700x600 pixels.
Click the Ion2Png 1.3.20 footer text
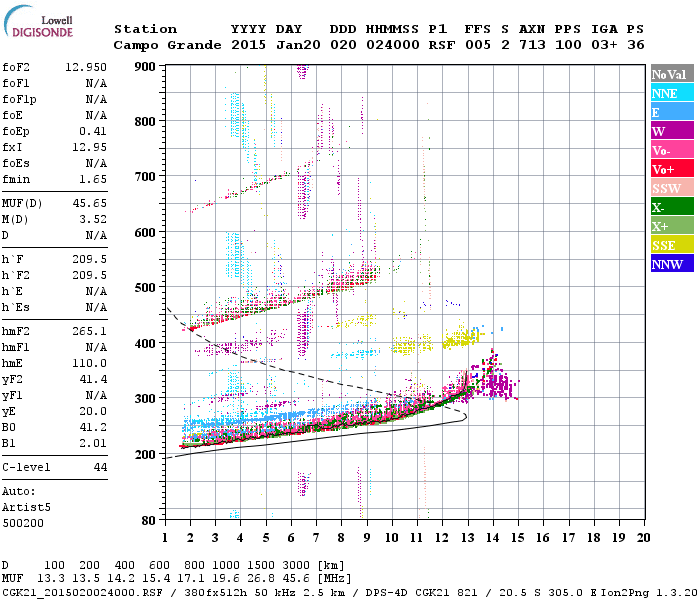tap(649, 593)
